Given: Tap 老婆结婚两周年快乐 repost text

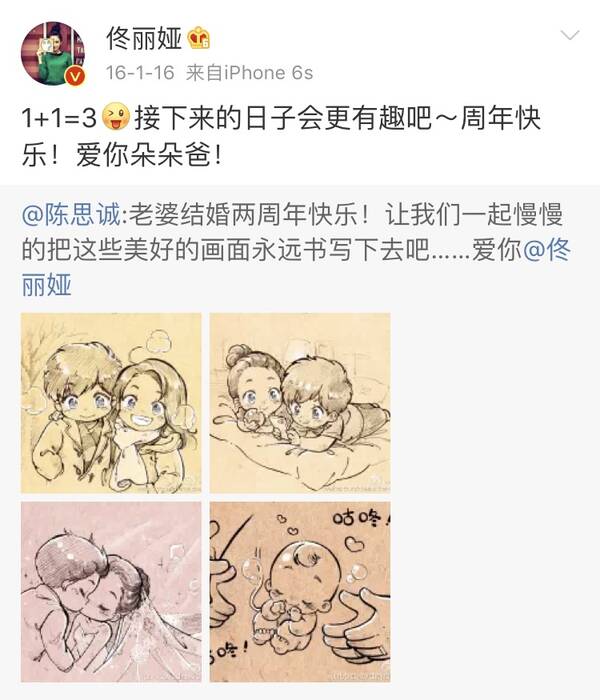Looking at the screenshot, I should tap(249, 214).
